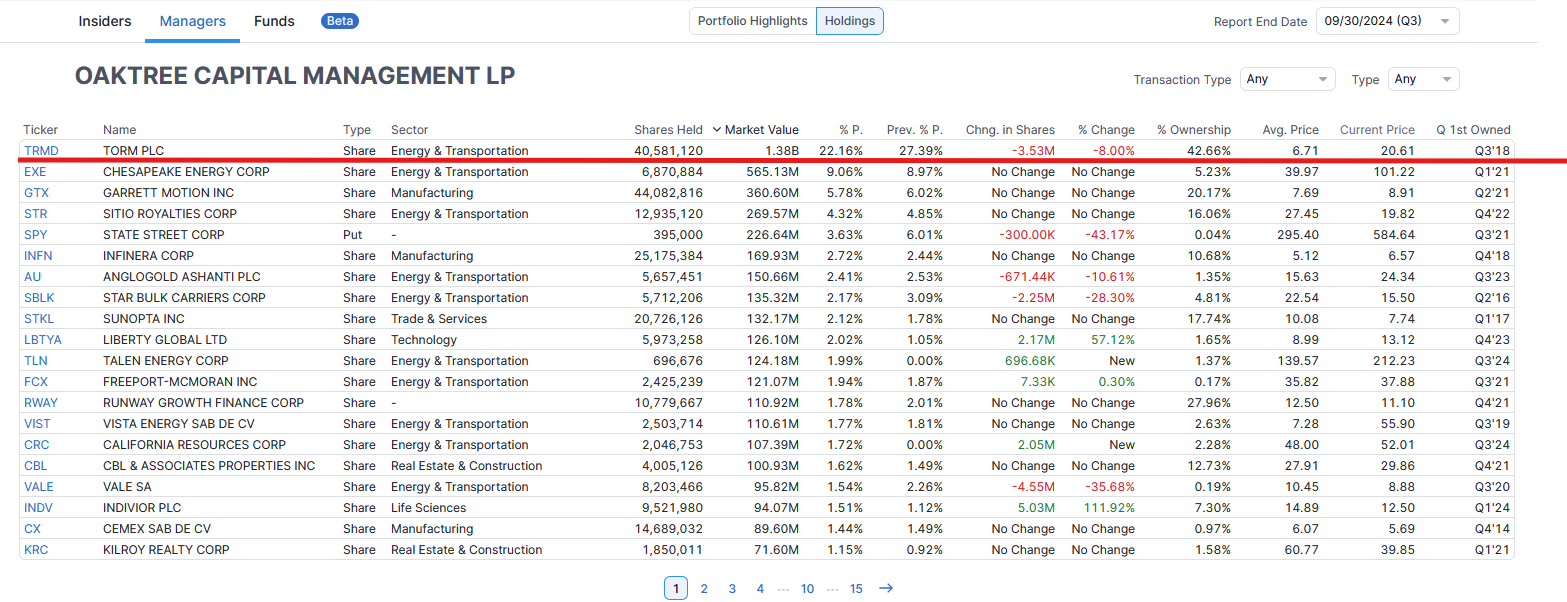Open the CRC ticker link
The image size is (1567, 602).
point(36,445)
